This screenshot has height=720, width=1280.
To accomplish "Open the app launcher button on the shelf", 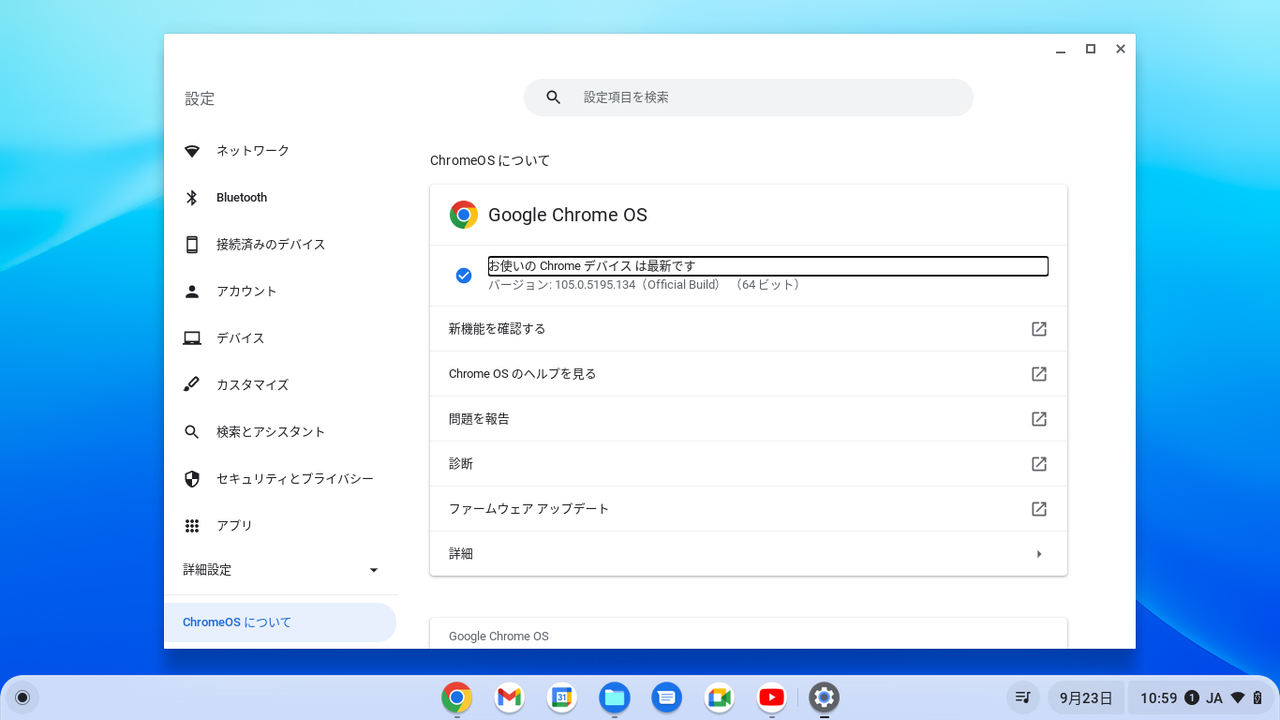I will (x=21, y=697).
